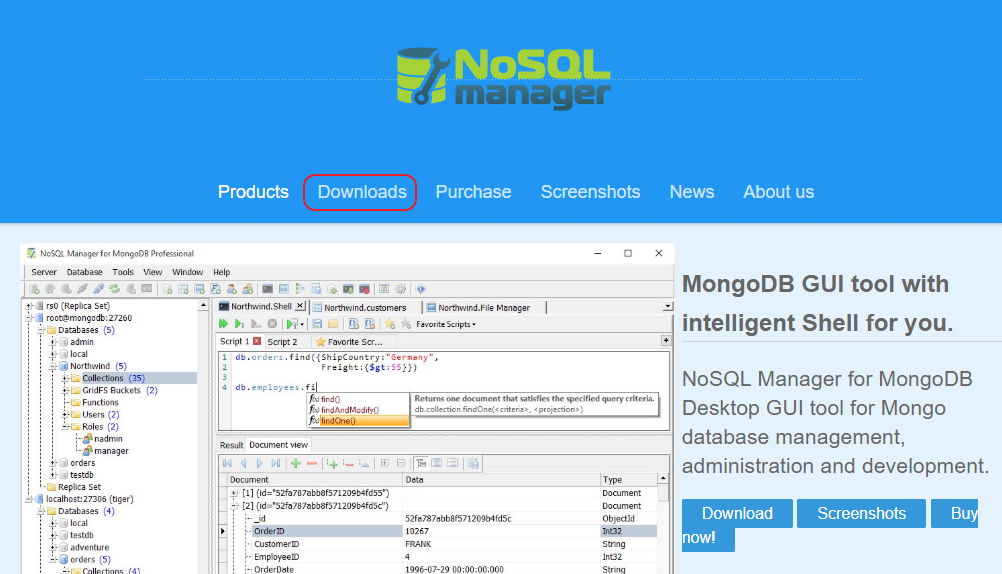Open the Products navigation link
The image size is (1002, 574).
[253, 192]
